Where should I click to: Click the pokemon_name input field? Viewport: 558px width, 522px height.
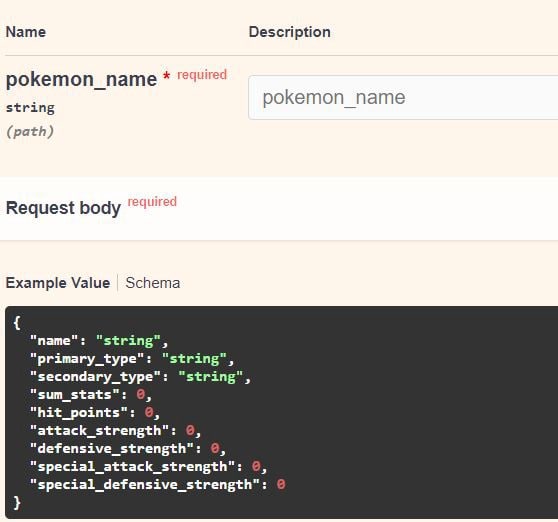(403, 97)
